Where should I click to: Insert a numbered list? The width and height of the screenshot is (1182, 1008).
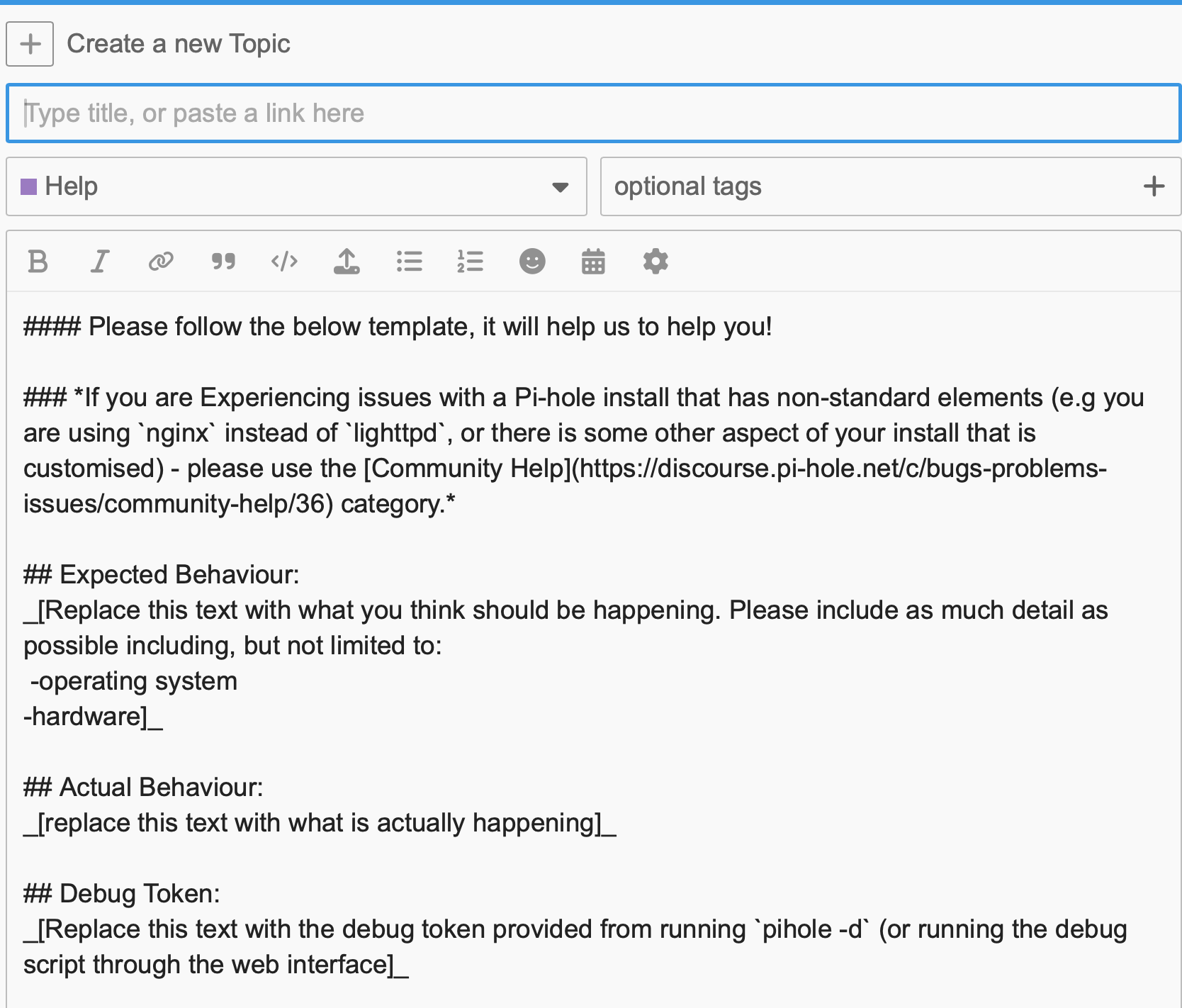click(x=470, y=262)
